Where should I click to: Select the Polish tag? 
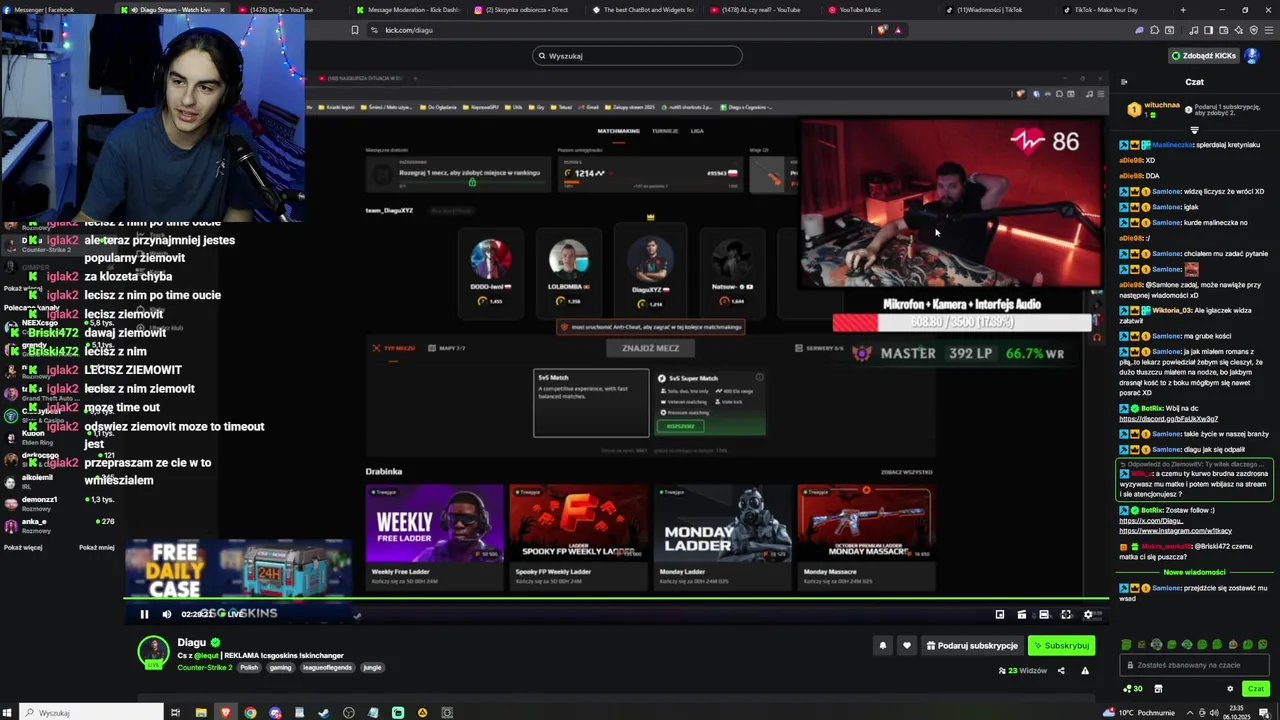point(249,667)
